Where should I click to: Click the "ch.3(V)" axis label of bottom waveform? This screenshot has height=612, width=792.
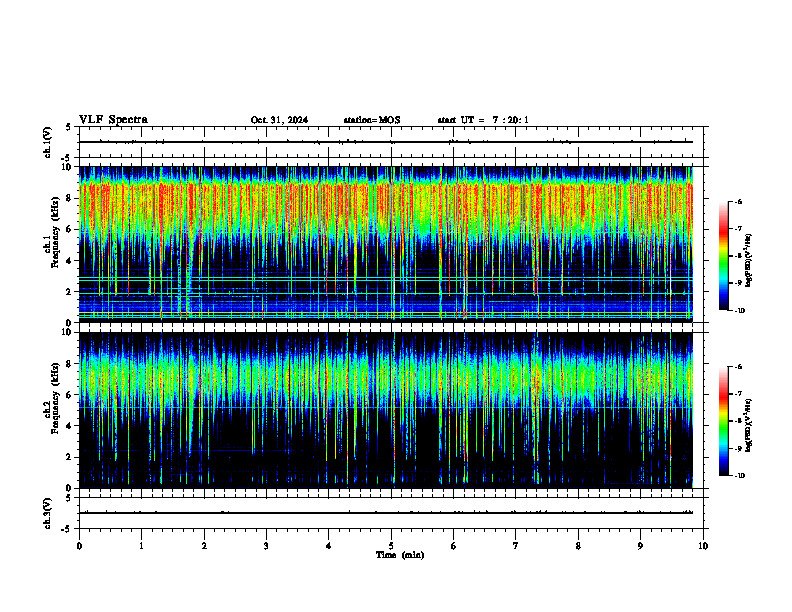48,514
